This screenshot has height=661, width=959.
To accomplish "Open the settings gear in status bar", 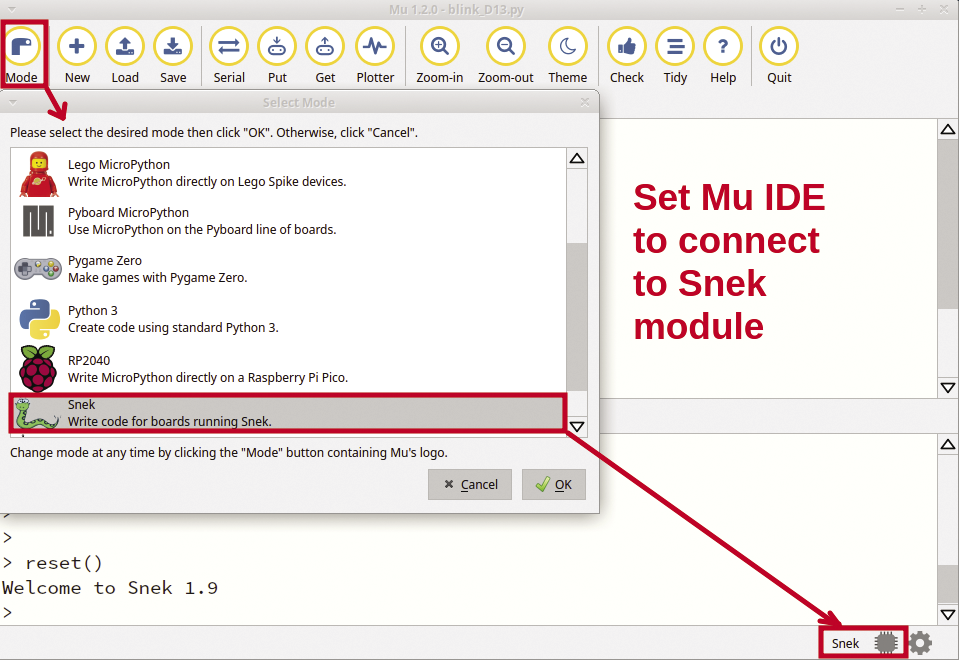I will pyautogui.click(x=920, y=643).
